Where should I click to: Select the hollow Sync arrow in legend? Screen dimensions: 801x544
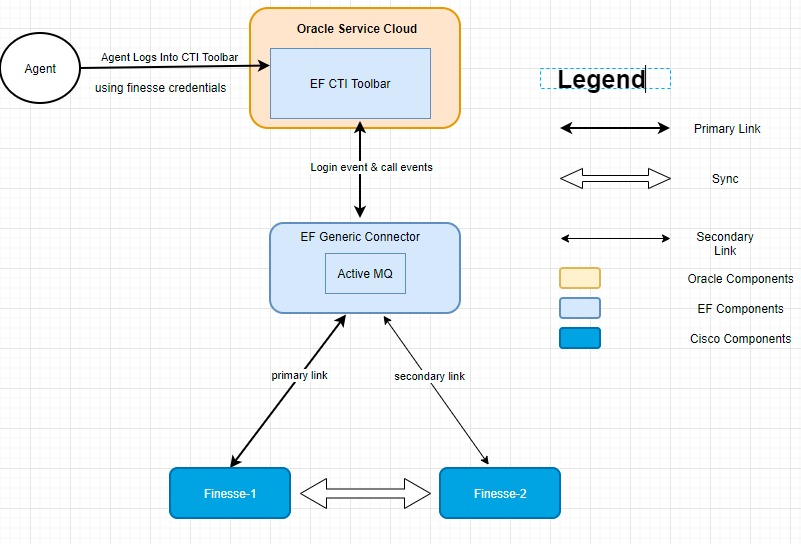[x=614, y=179]
